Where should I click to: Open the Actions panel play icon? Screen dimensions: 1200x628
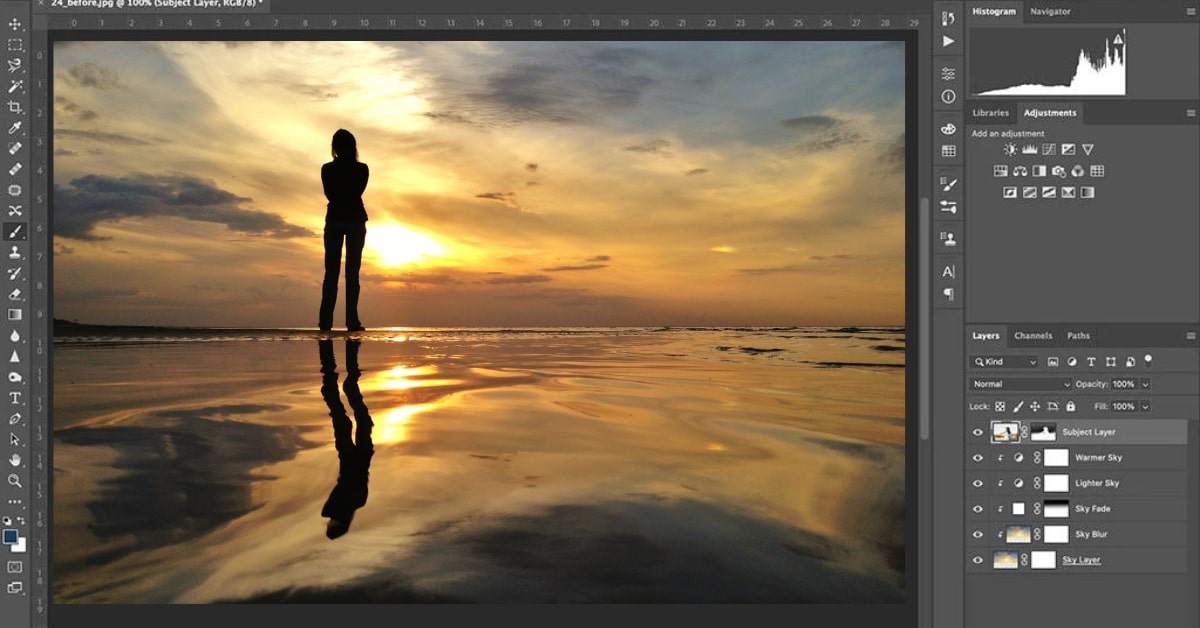point(948,41)
